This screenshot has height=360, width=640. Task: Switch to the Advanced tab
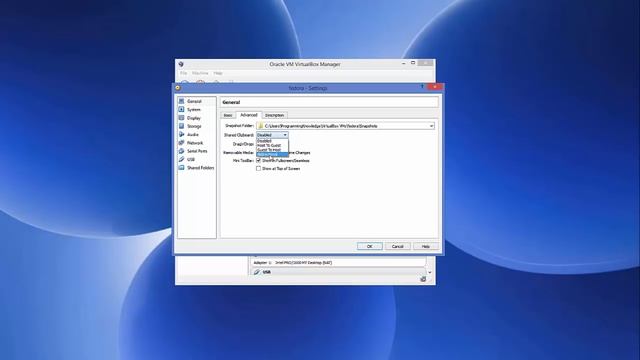[249, 115]
